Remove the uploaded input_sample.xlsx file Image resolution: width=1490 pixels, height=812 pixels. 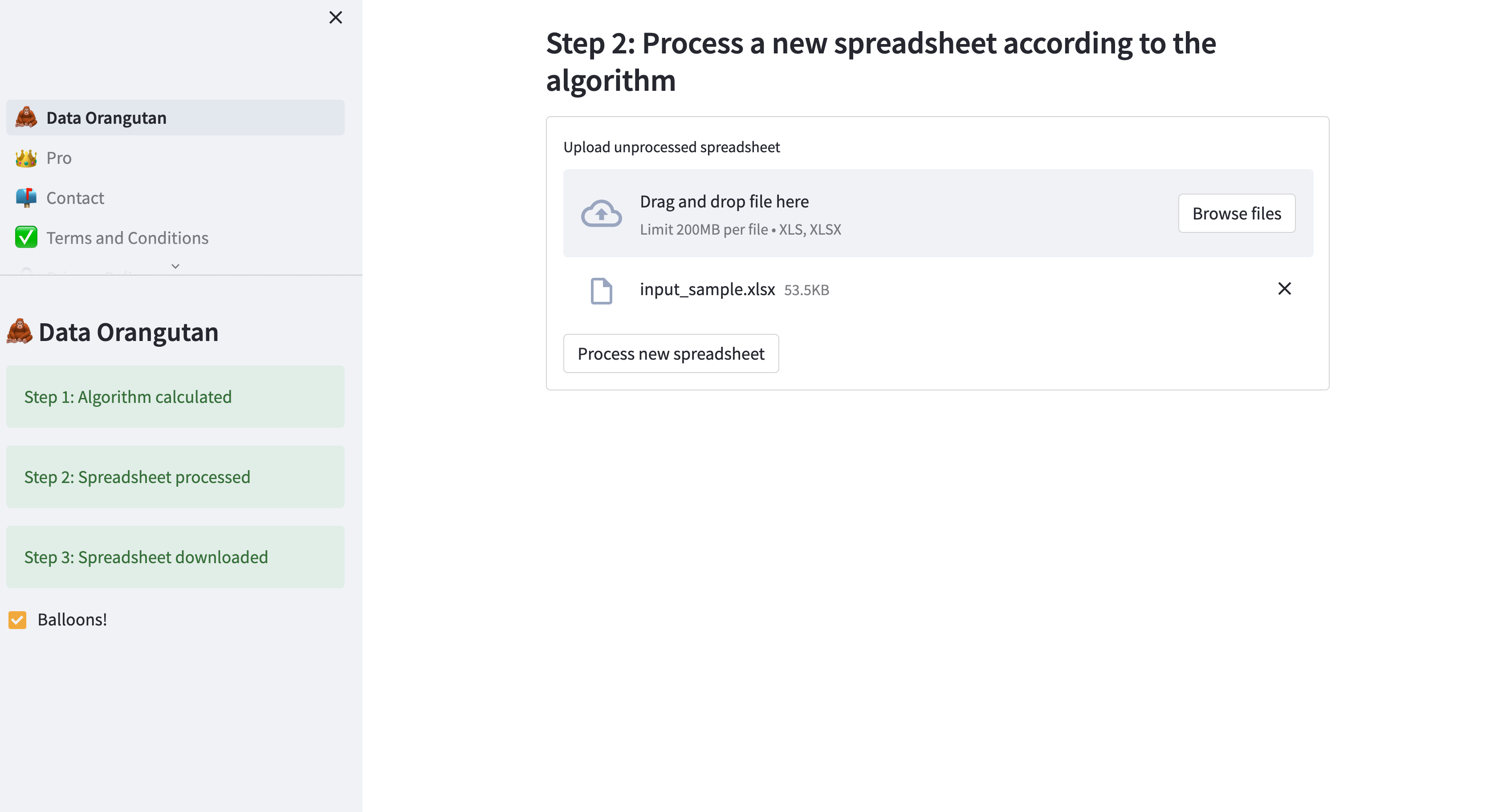tap(1284, 288)
